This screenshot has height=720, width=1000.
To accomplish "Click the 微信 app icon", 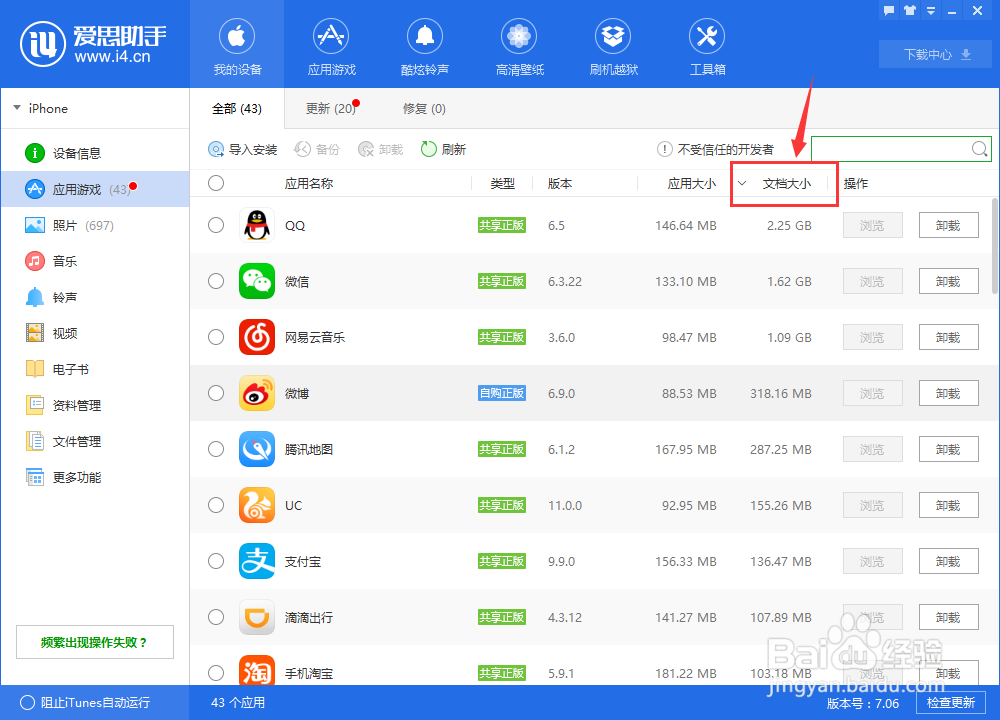I will tap(256, 281).
